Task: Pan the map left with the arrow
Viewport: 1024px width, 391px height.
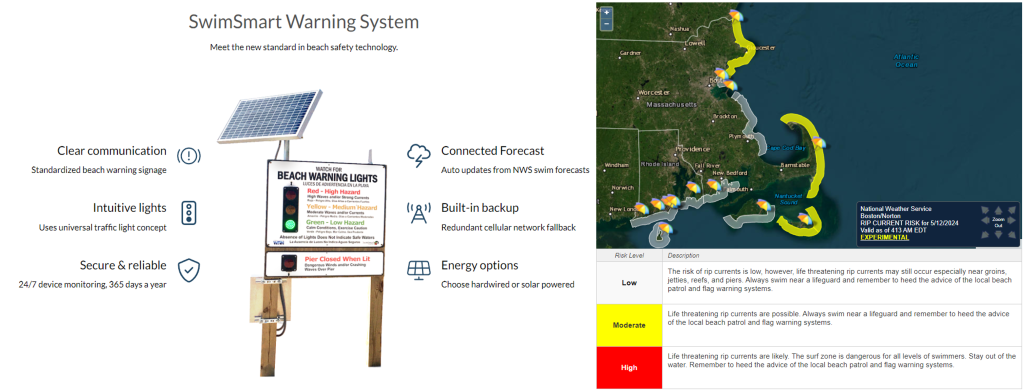Action: (985, 220)
